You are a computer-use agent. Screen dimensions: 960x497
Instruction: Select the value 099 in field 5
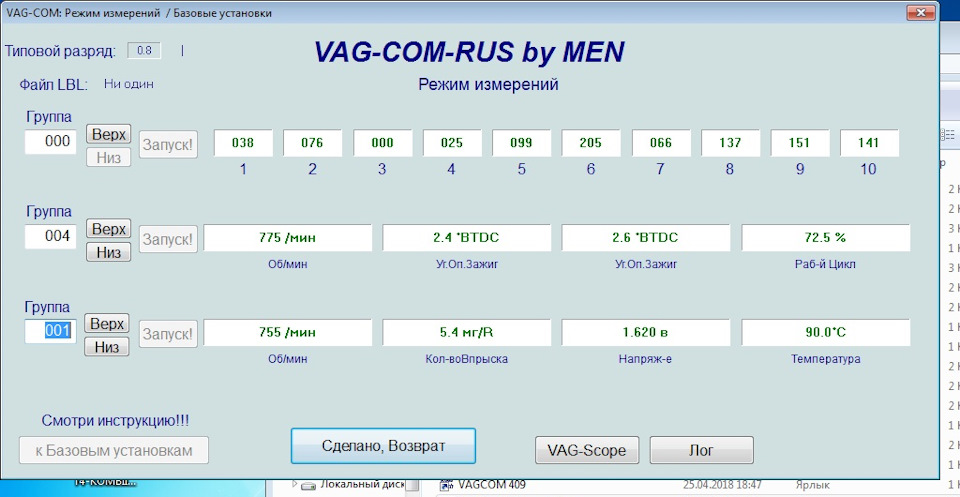pos(521,143)
